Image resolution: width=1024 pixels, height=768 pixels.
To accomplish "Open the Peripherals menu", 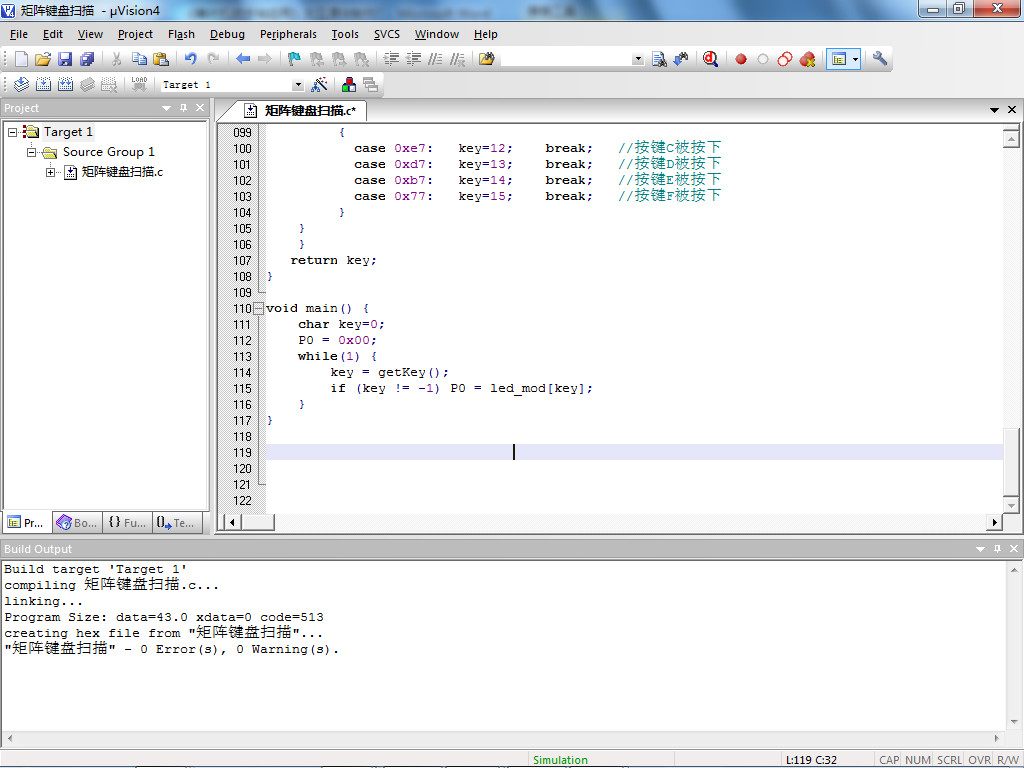I will point(288,34).
